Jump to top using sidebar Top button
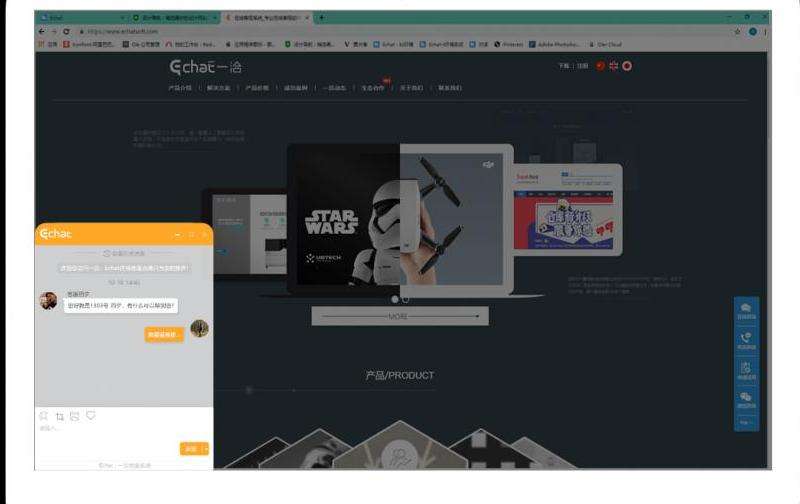 (746, 423)
